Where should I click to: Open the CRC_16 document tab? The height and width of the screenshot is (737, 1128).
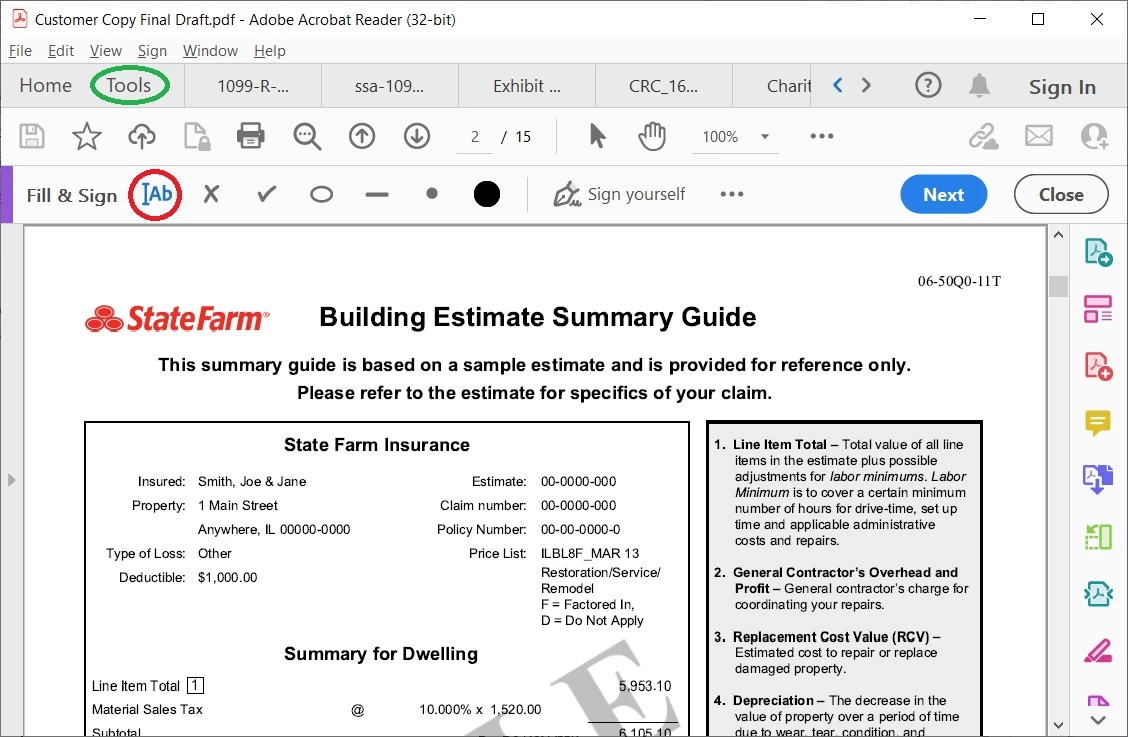pos(663,86)
